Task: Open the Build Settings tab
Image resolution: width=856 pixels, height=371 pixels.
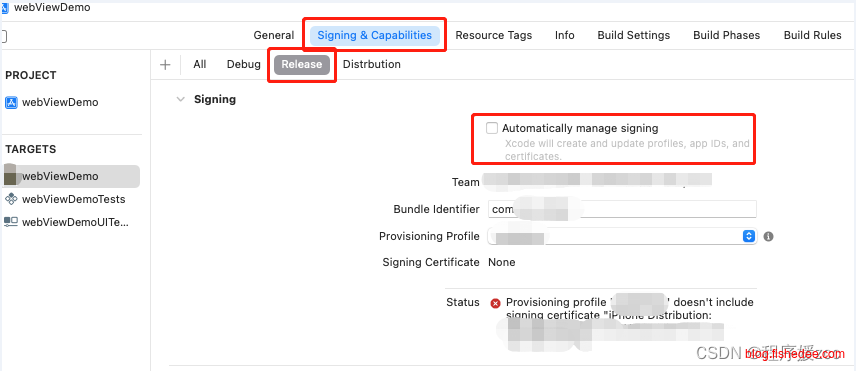Action: point(633,35)
